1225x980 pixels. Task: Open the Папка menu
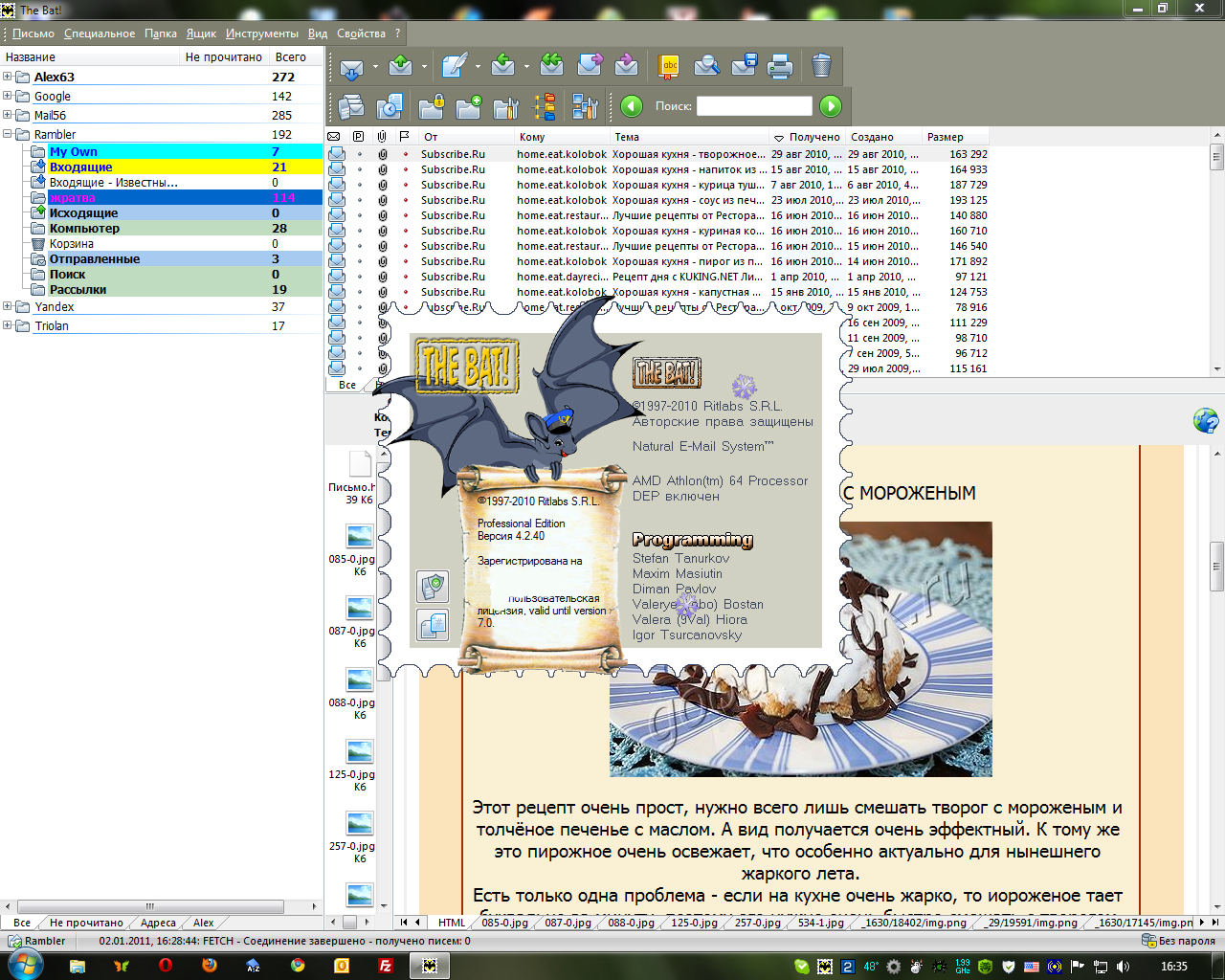point(161,33)
